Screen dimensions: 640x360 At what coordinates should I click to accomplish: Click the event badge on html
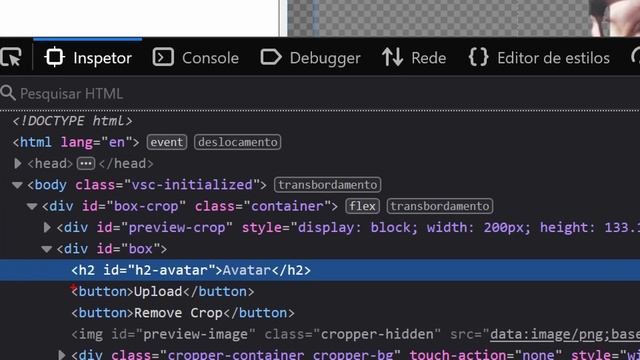point(167,142)
